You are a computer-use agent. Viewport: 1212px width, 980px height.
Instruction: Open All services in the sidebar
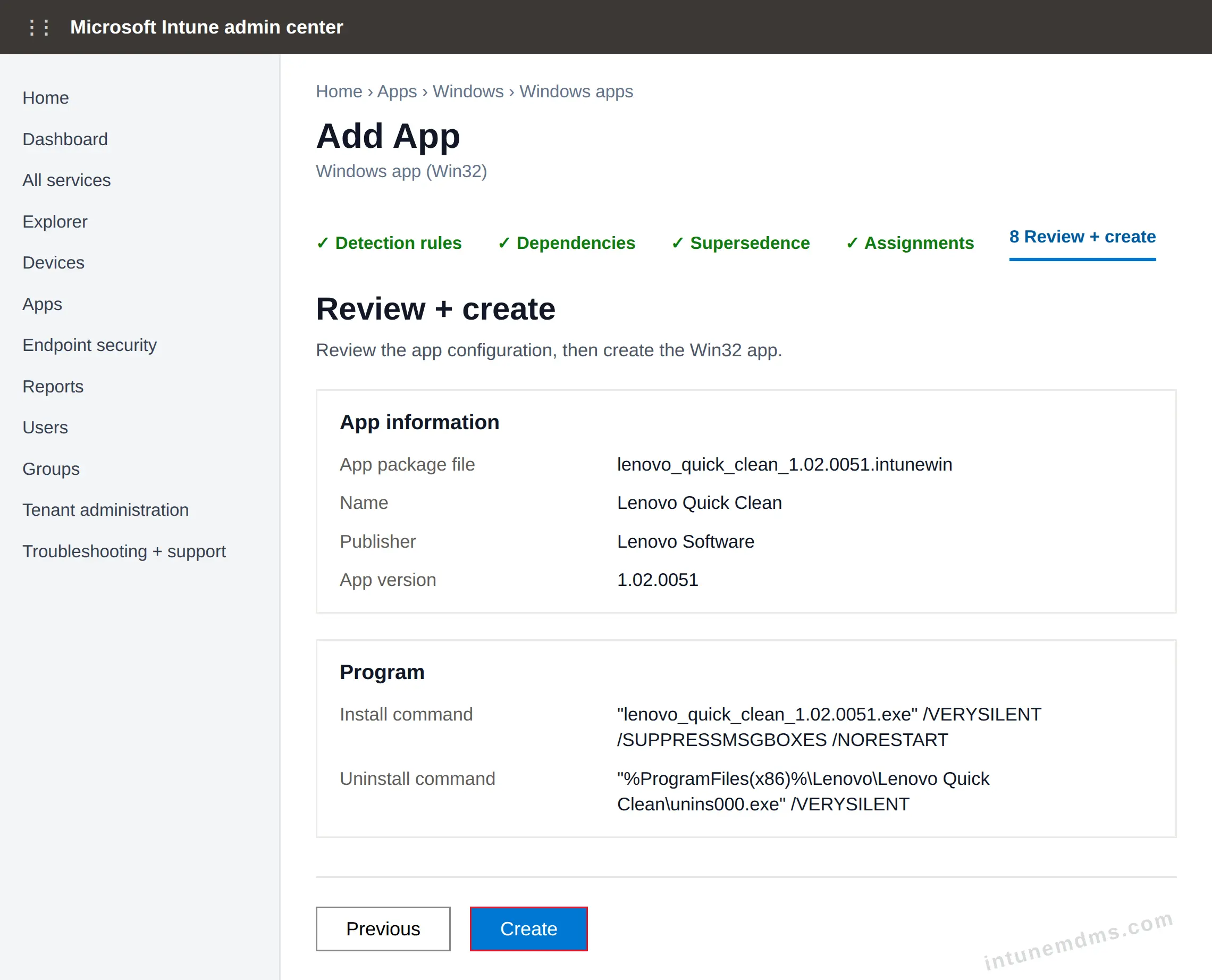(x=66, y=180)
